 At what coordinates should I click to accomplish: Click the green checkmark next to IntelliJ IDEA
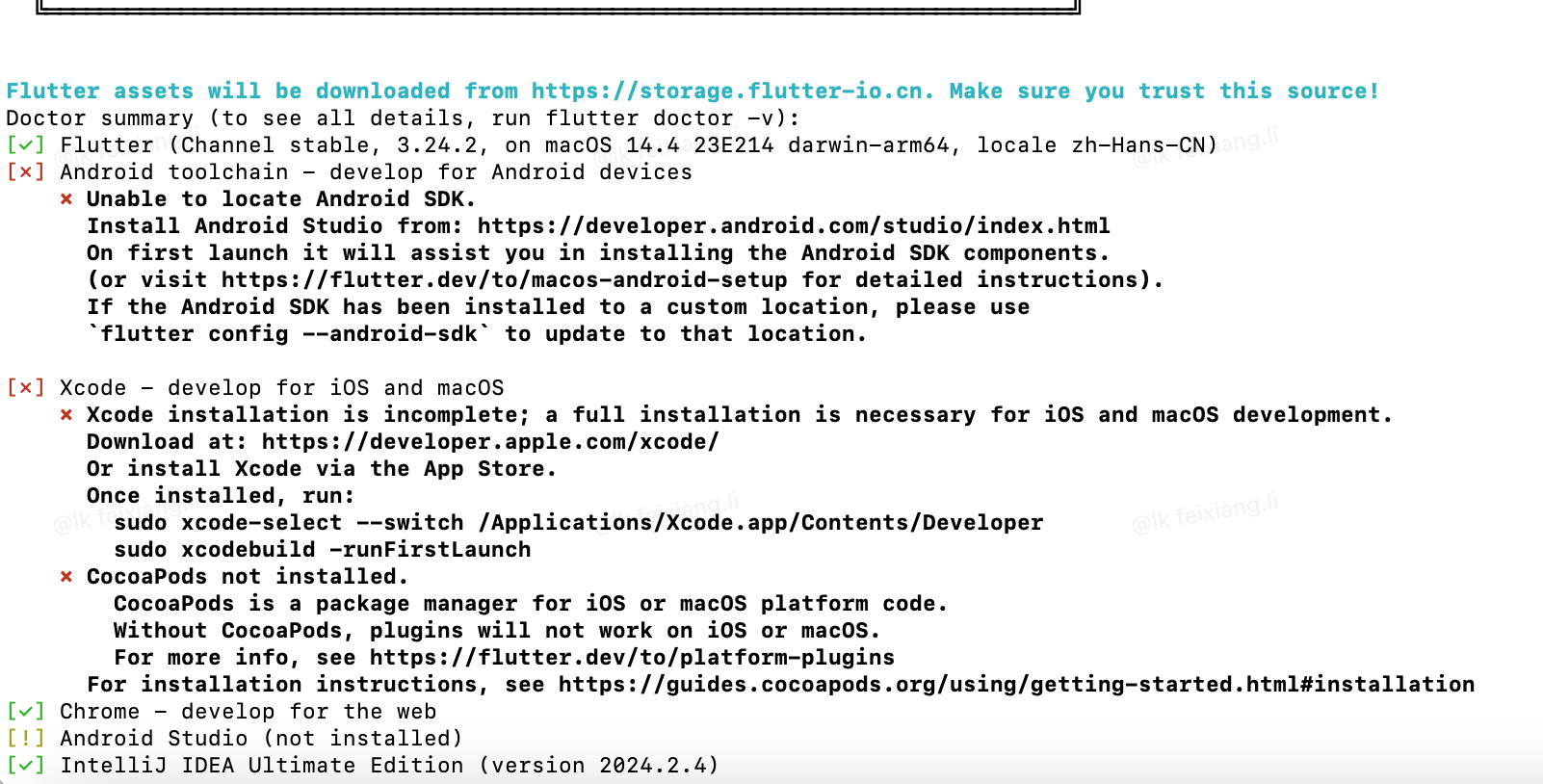click(x=26, y=766)
